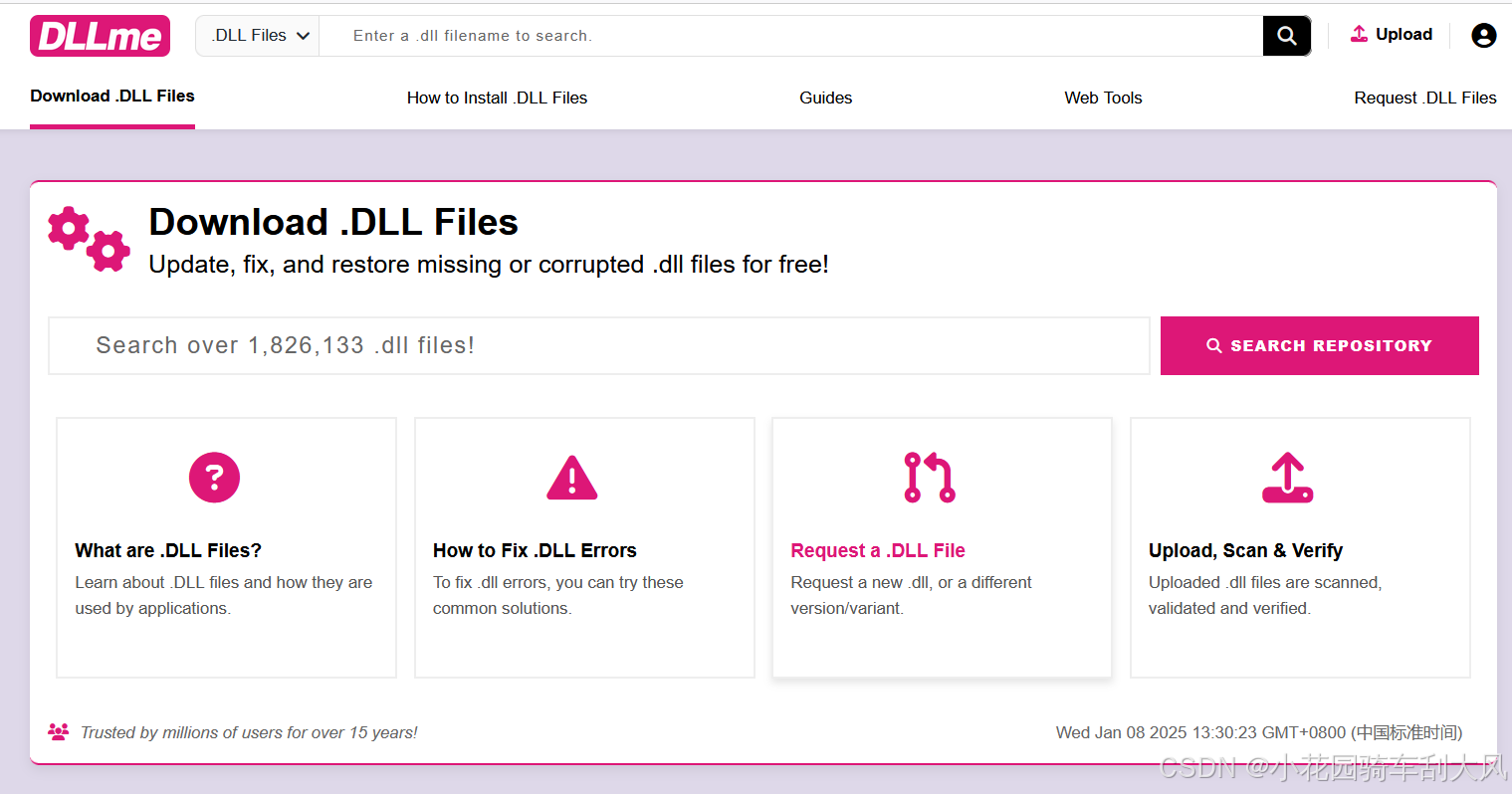The height and width of the screenshot is (794, 1512).
Task: Open the 'How to Fix .DLL Errors' link
Action: pos(535,550)
